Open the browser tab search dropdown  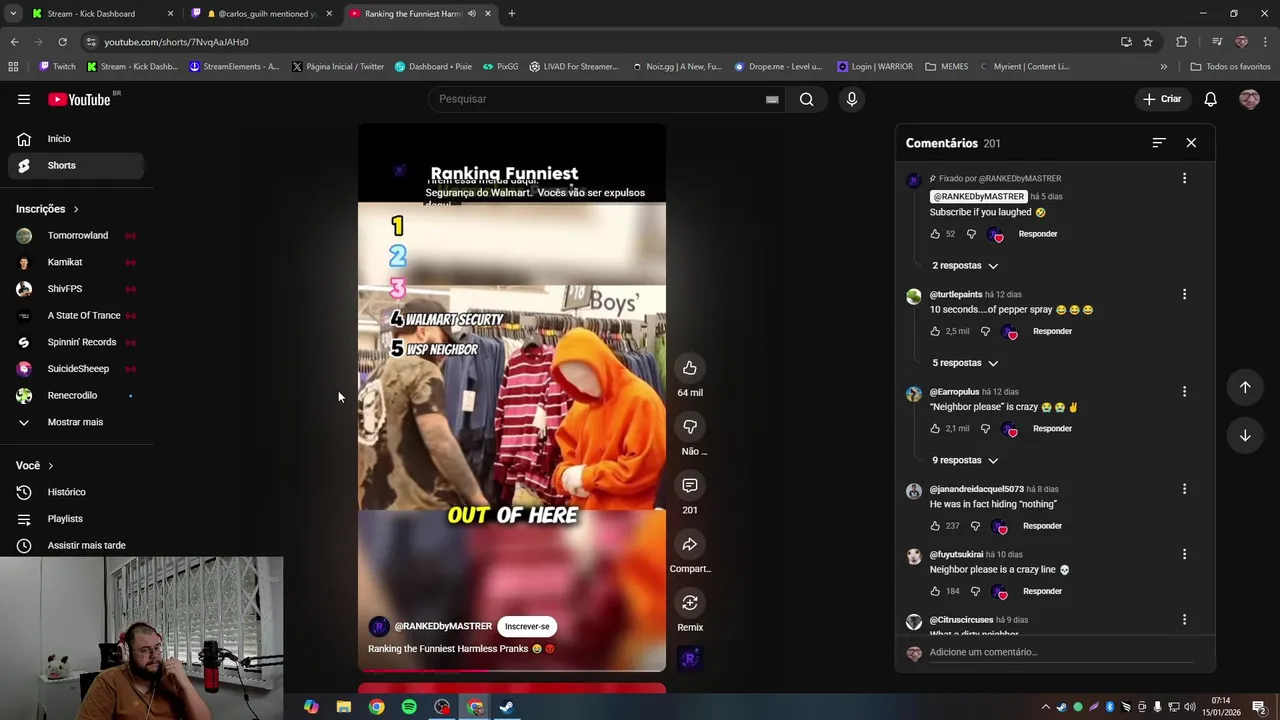[x=13, y=14]
